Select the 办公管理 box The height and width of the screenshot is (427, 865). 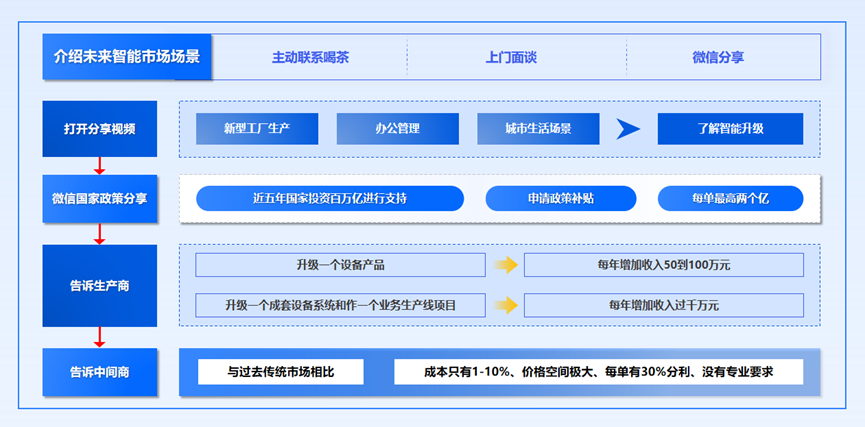click(x=397, y=129)
